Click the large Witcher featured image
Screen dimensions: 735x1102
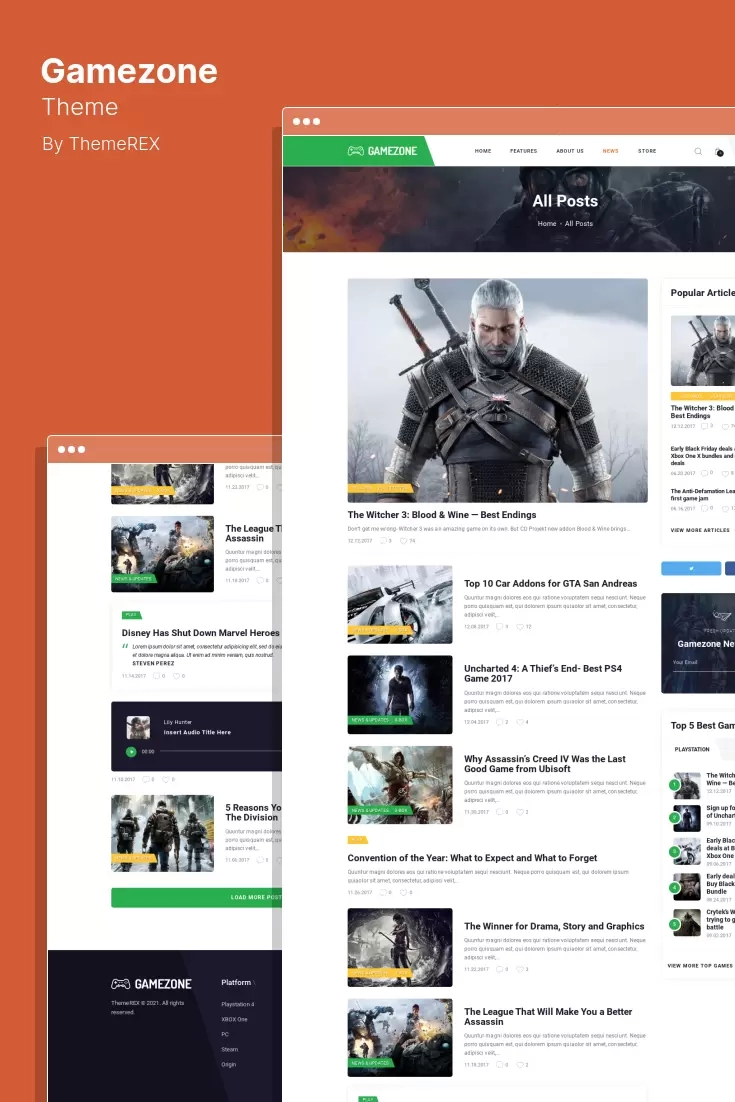(x=497, y=390)
